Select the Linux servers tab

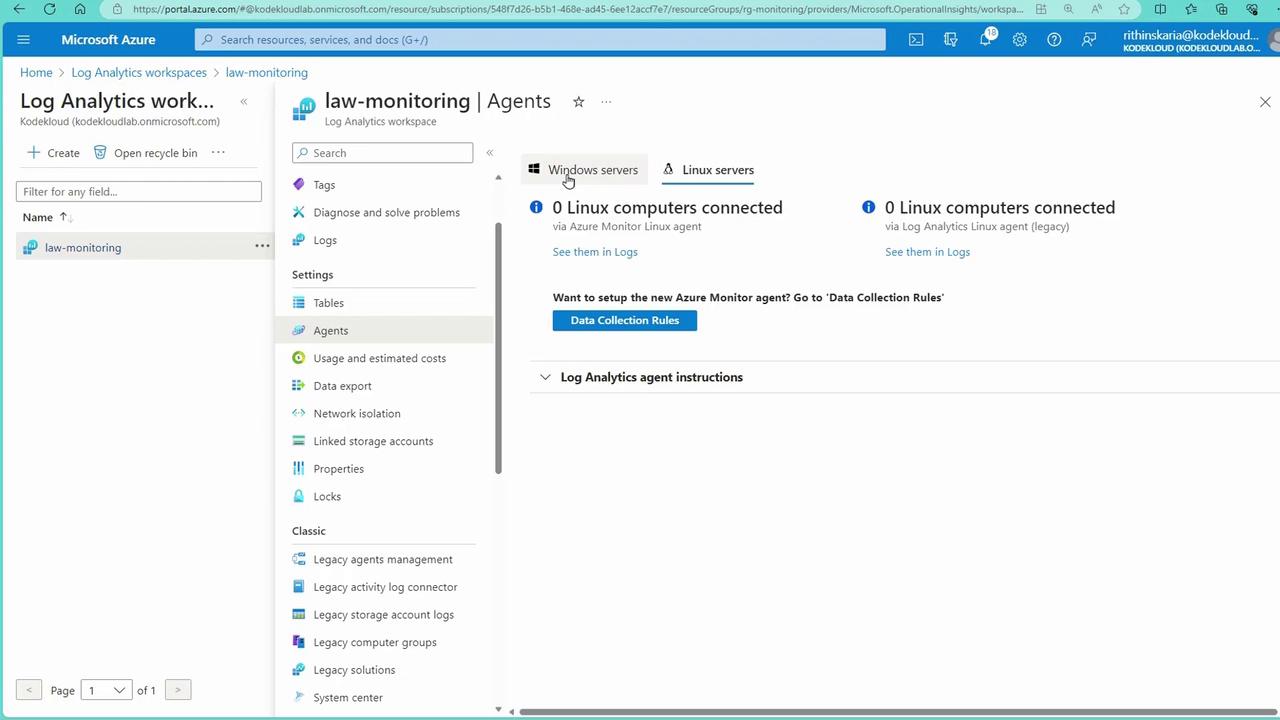(708, 170)
